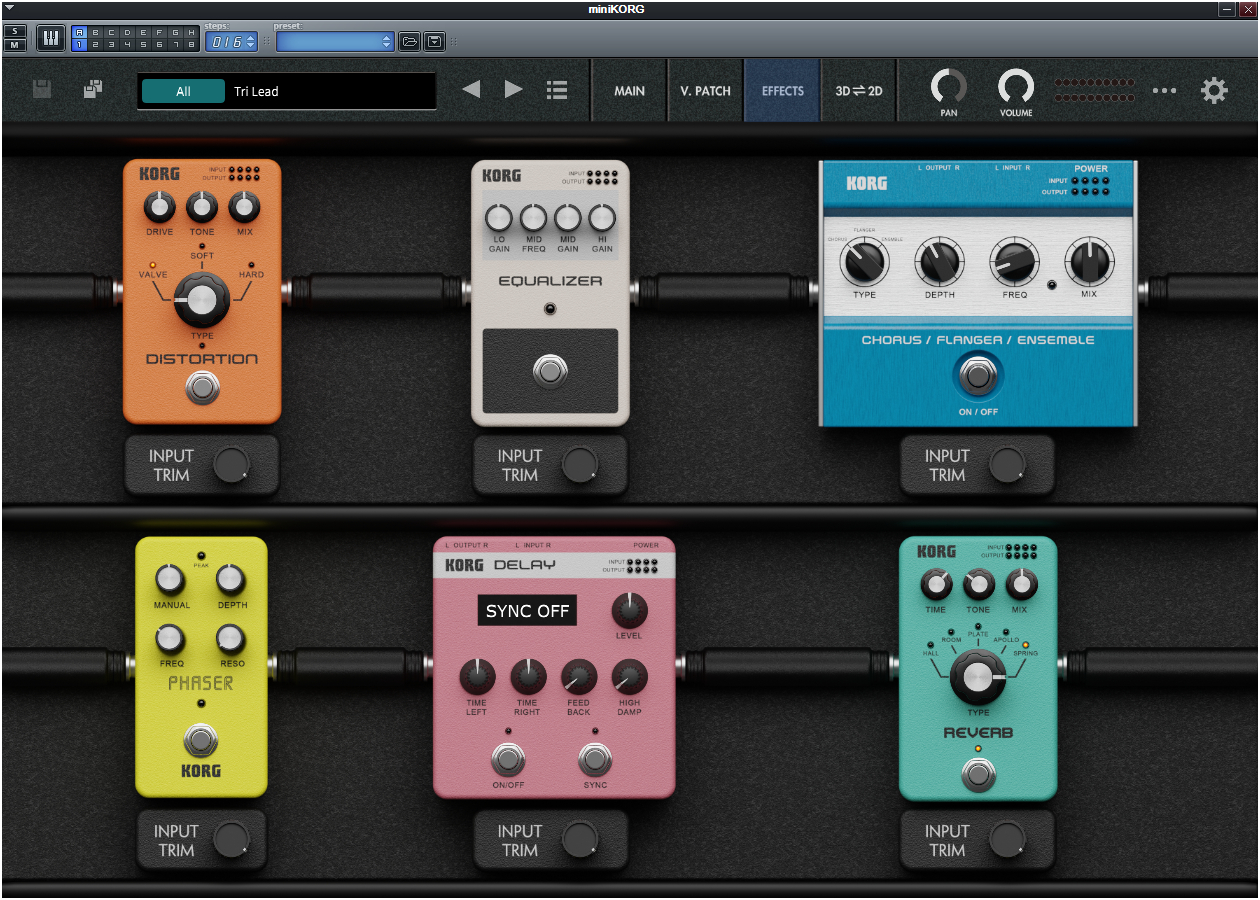Click the Phaser MANUAL knob

click(x=171, y=579)
